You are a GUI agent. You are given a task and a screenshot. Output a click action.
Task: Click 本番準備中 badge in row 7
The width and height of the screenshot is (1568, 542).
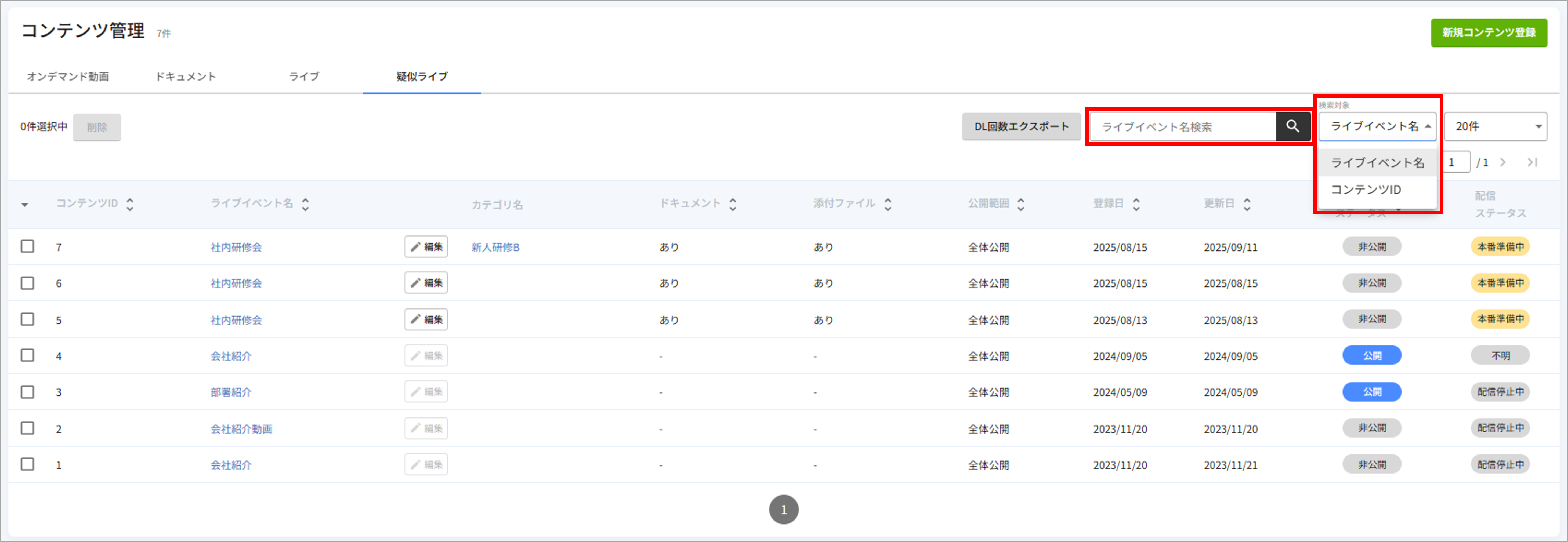click(x=1500, y=246)
